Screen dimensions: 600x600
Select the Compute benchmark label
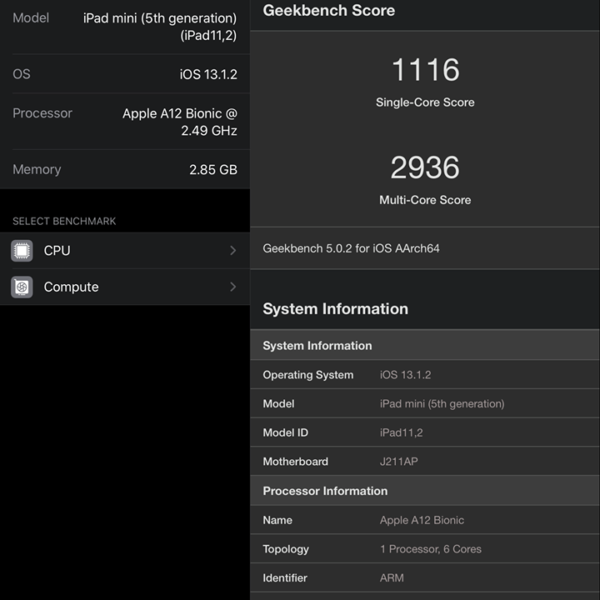pyautogui.click(x=71, y=287)
